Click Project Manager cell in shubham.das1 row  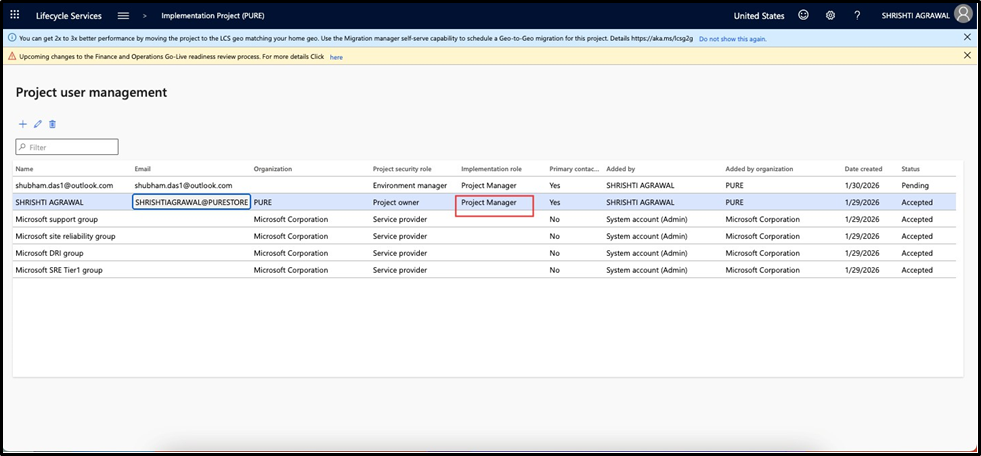pos(489,185)
